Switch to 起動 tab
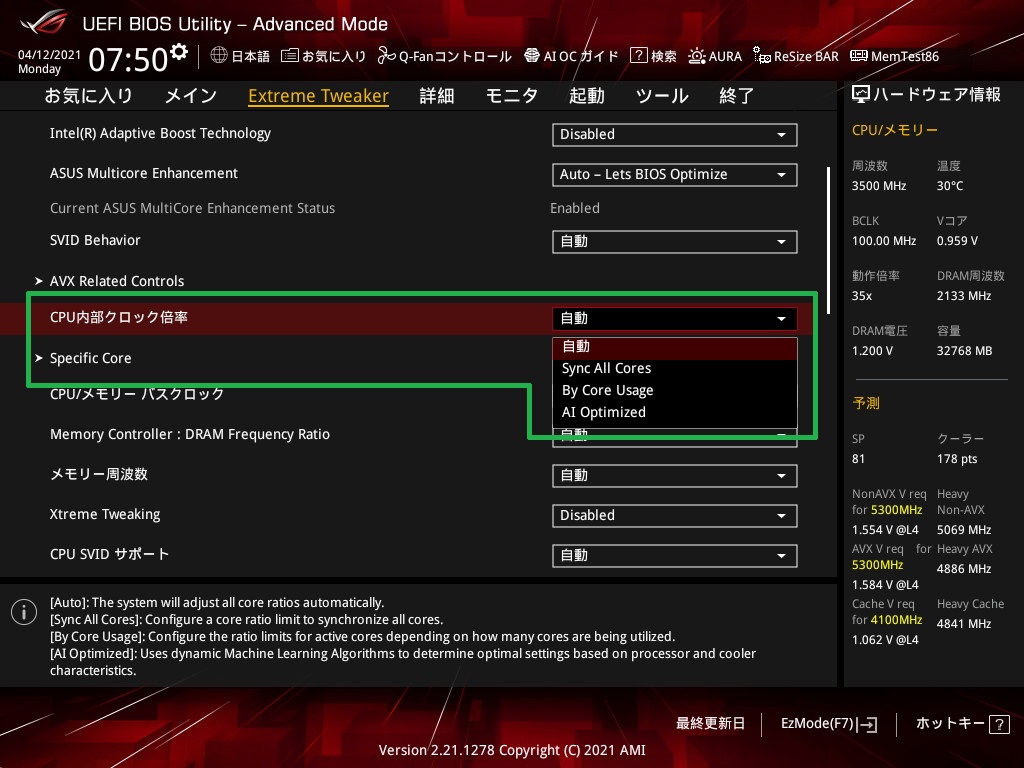This screenshot has height=768, width=1024. [x=586, y=96]
